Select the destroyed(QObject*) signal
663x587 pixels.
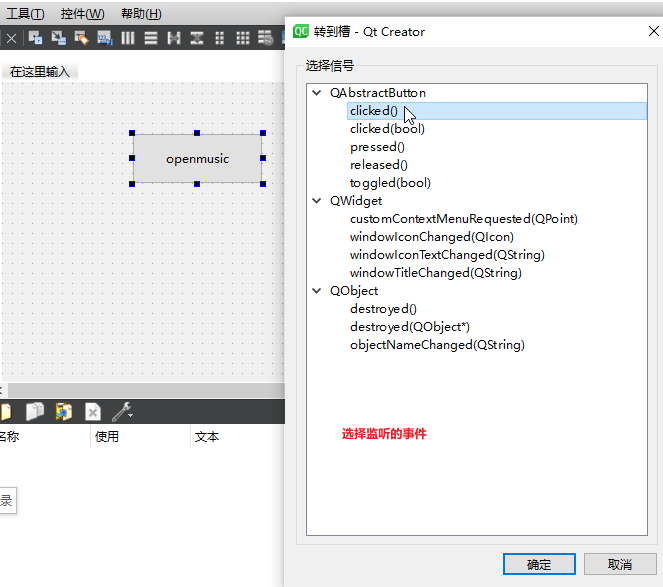[x=410, y=326]
